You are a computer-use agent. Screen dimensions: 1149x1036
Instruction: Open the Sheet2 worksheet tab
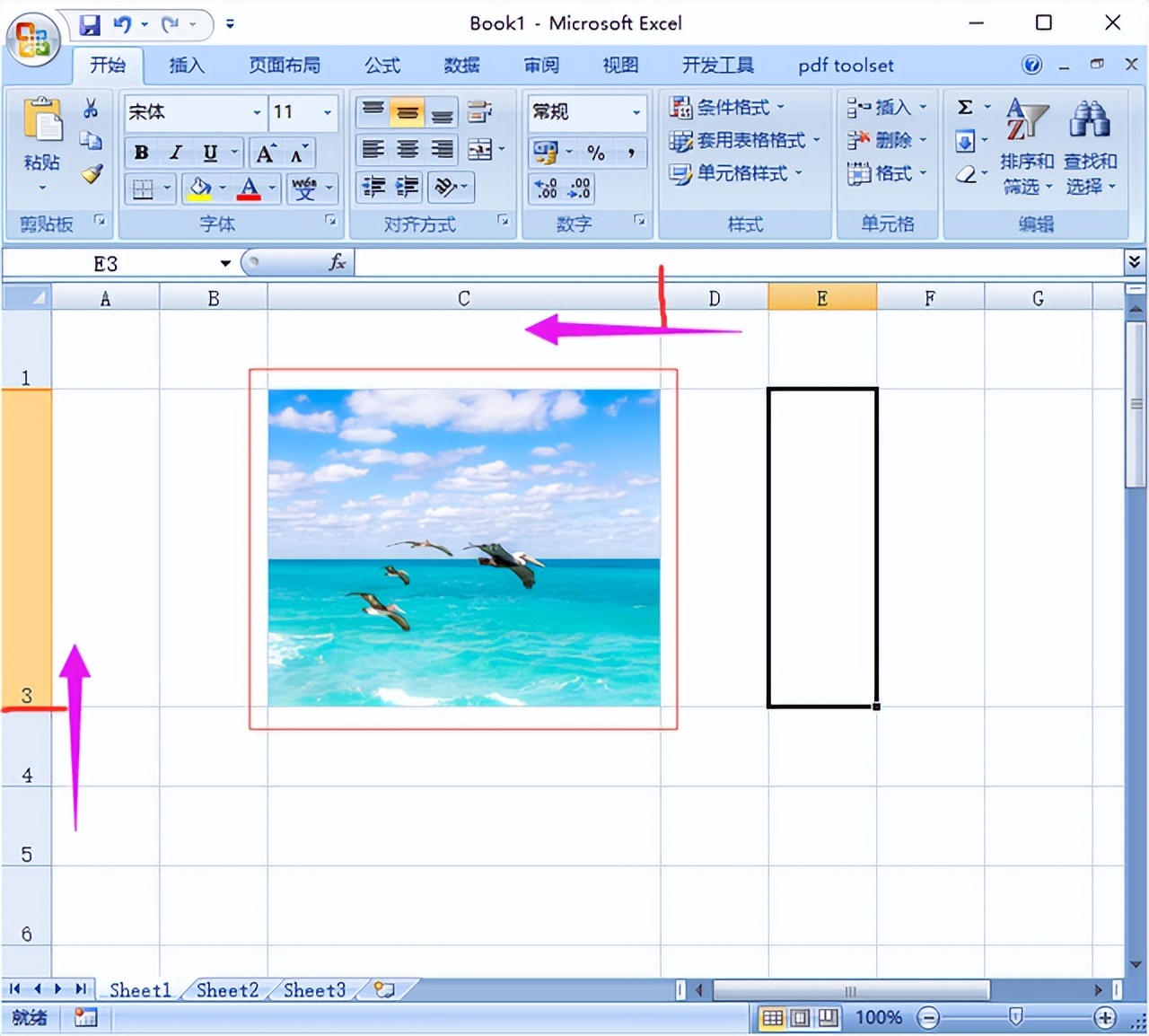click(227, 989)
